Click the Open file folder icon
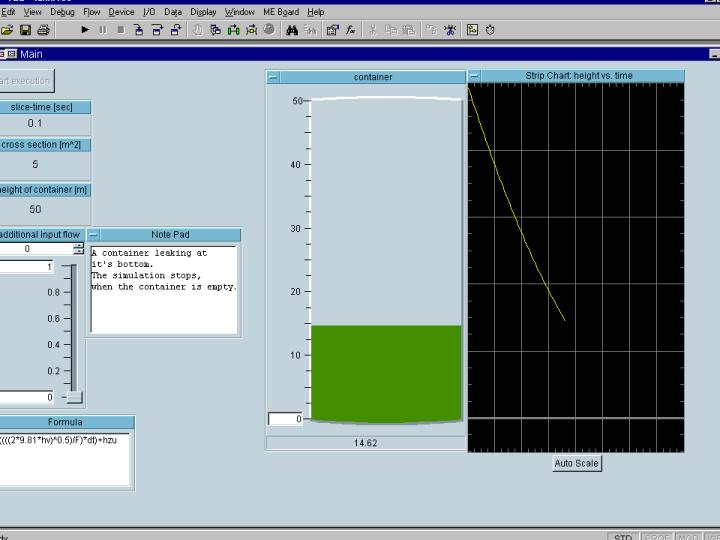The width and height of the screenshot is (720, 540). (x=8, y=30)
